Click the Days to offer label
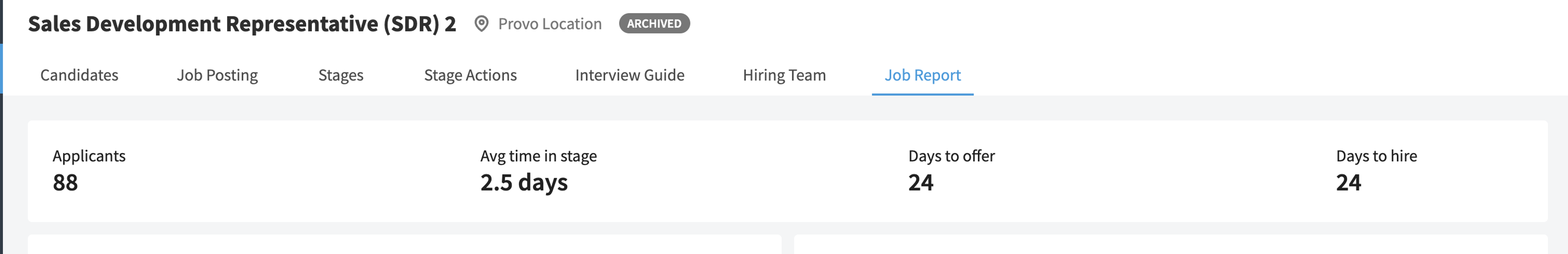The height and width of the screenshot is (254, 1568). click(x=951, y=156)
